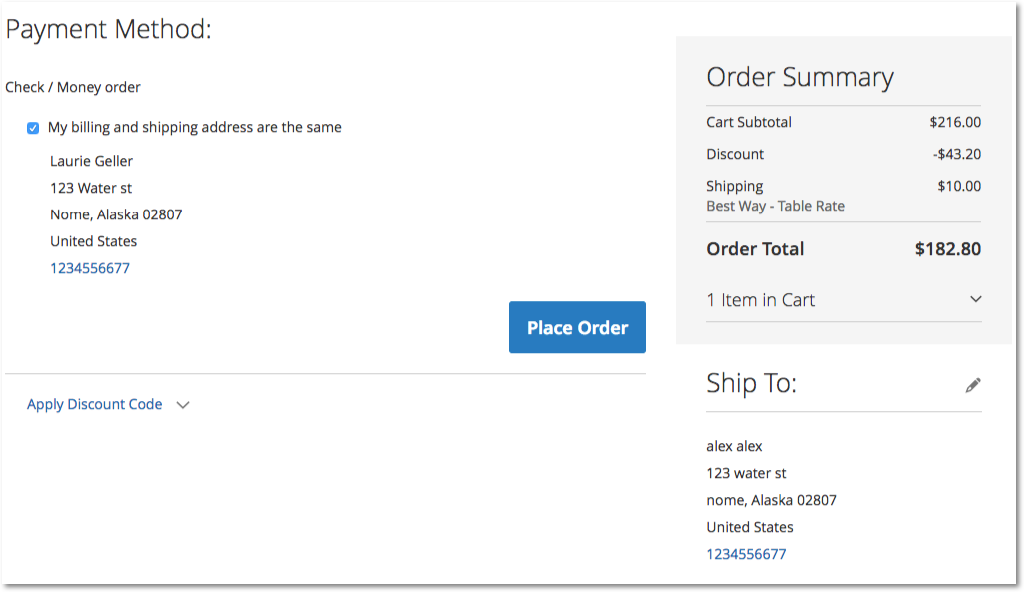Image resolution: width=1024 pixels, height=592 pixels.
Task: Click the chevron next to Apply Discount Code
Action: point(183,405)
